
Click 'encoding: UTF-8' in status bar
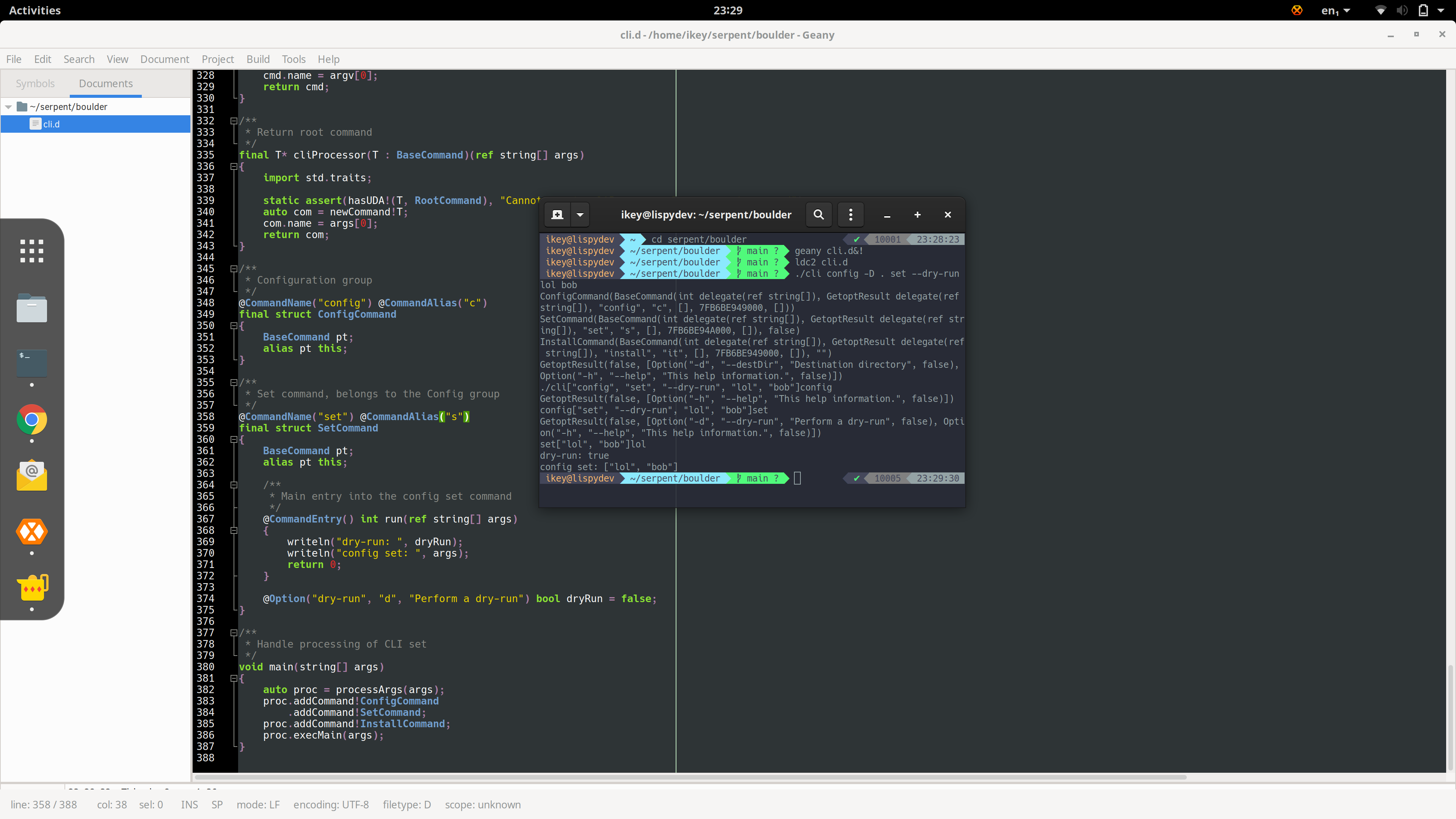[331, 805]
